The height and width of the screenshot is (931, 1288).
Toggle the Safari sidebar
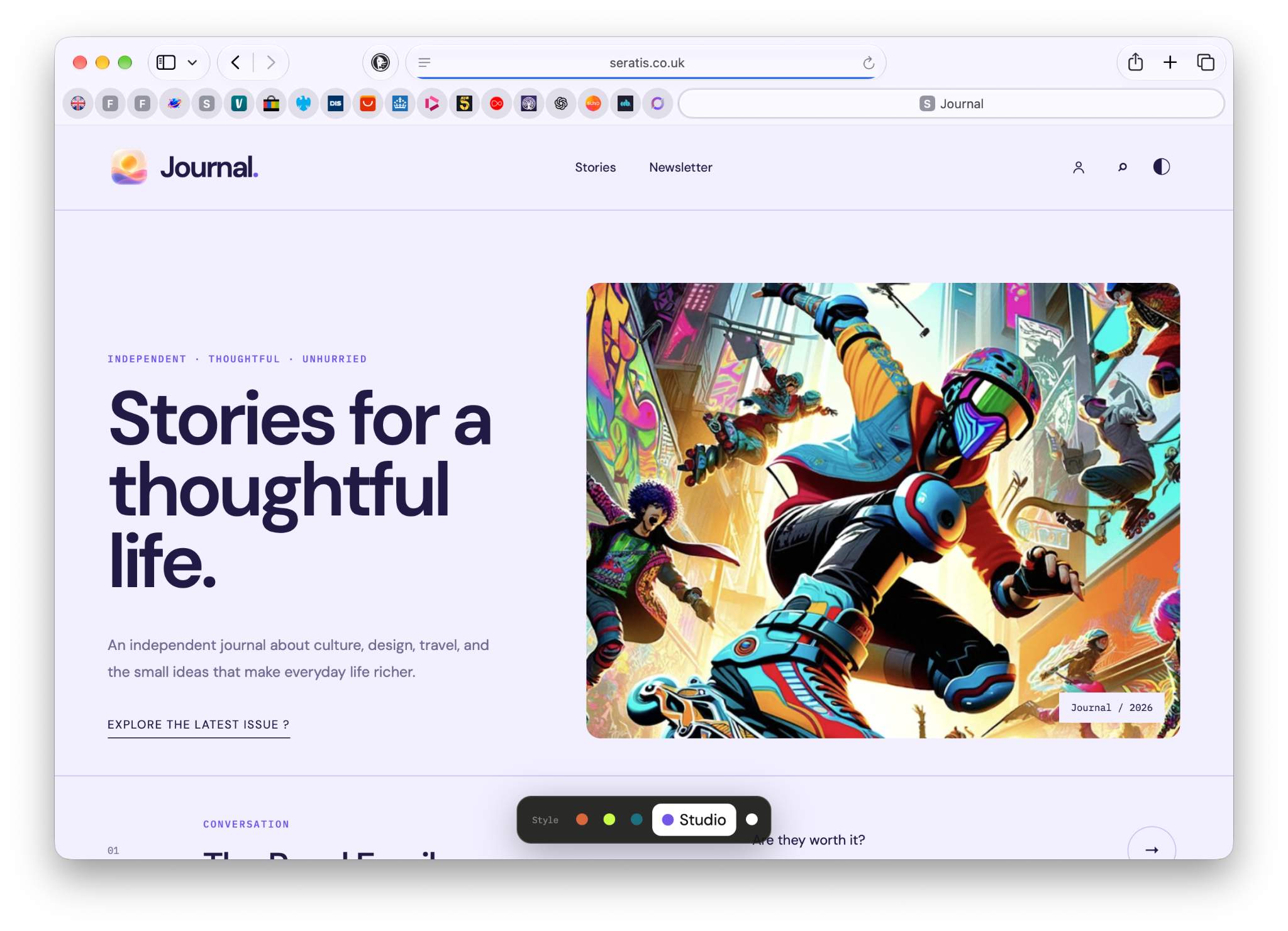pos(166,62)
